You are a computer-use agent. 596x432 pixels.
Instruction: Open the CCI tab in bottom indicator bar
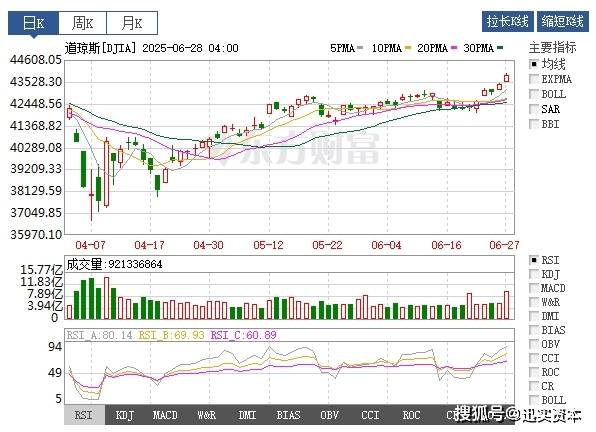click(370, 415)
